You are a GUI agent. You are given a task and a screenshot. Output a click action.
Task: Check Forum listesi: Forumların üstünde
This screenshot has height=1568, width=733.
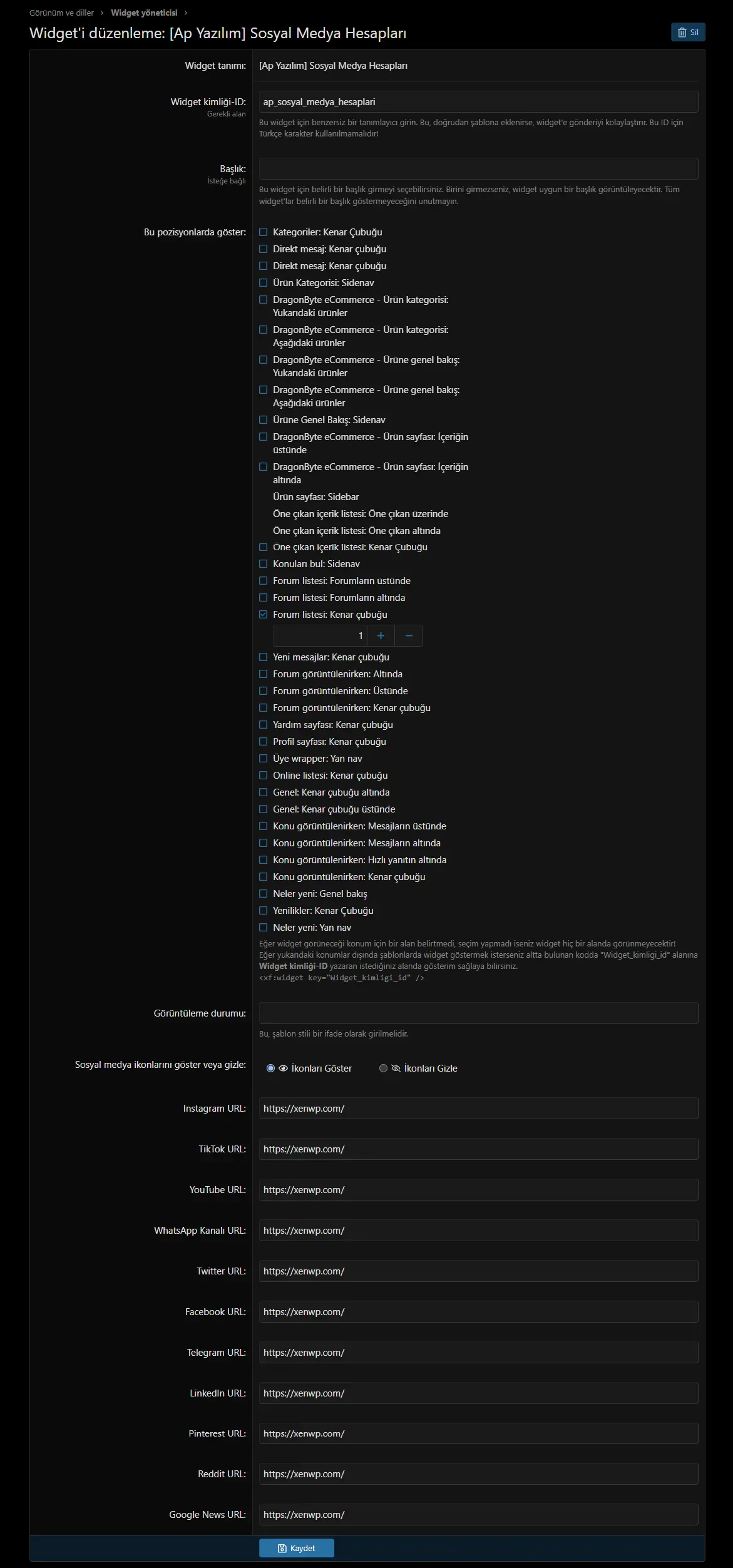(264, 581)
